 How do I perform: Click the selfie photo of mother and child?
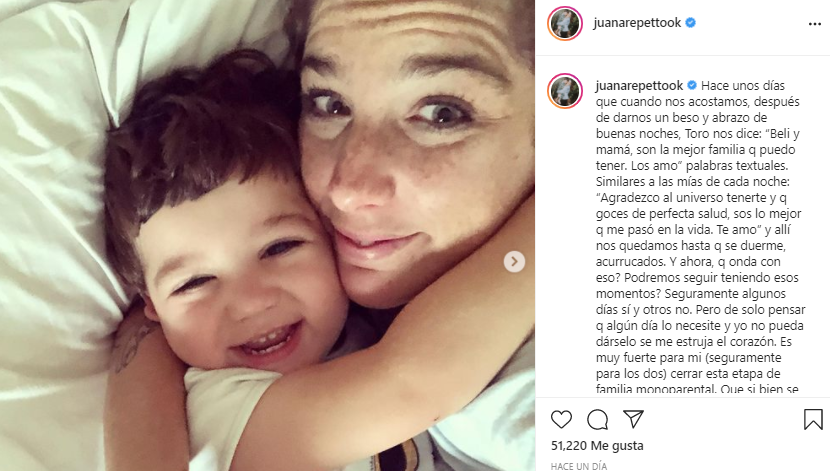(267, 236)
